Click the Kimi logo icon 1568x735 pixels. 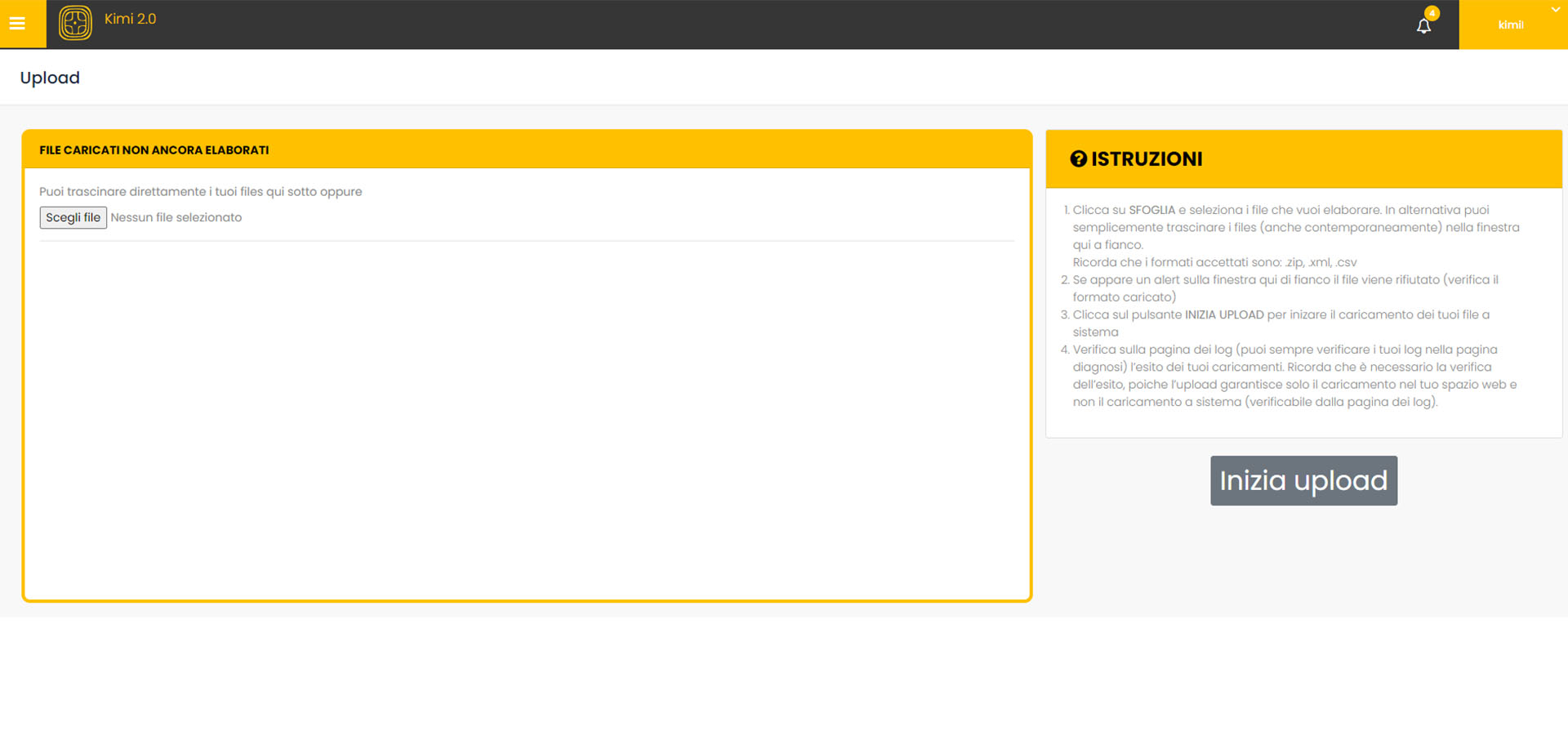75,23
